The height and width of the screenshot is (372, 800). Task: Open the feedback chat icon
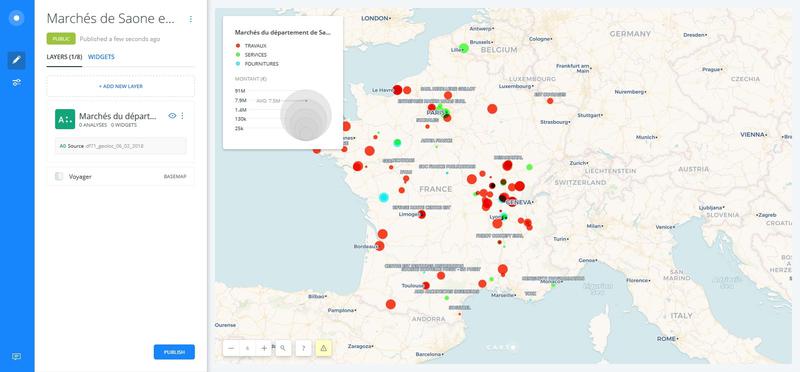16,356
